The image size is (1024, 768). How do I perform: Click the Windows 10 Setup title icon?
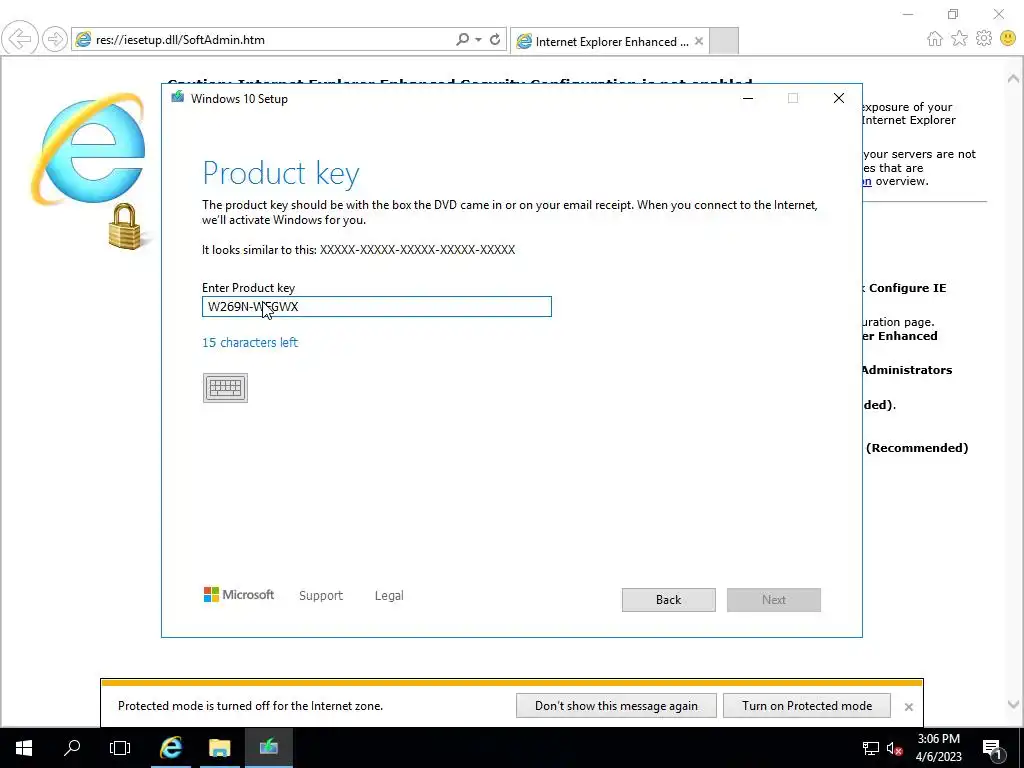pyautogui.click(x=177, y=98)
